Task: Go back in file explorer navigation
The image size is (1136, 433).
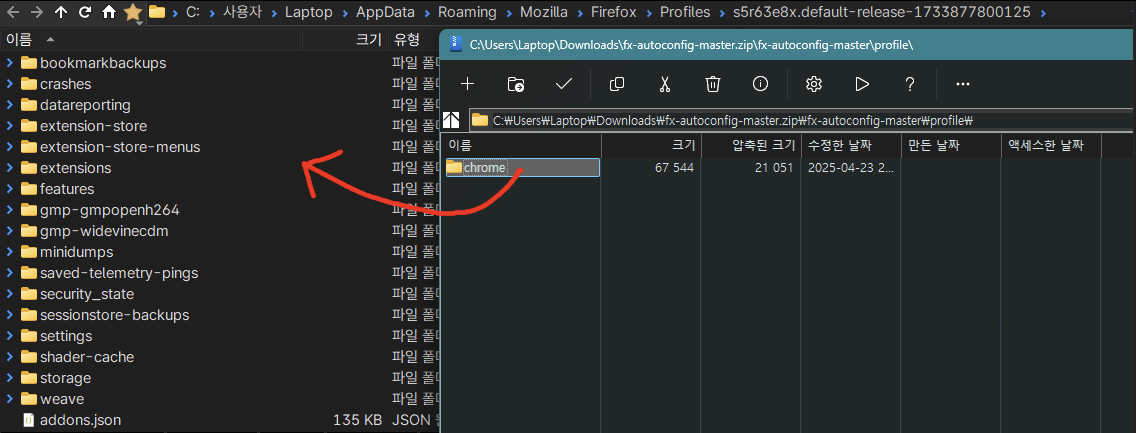Action: (14, 12)
